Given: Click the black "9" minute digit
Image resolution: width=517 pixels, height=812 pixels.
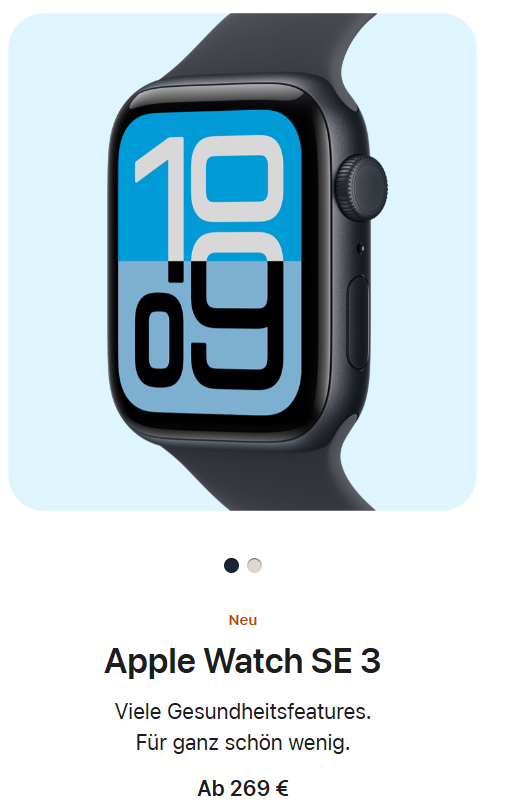Looking at the screenshot, I should pos(237,311).
